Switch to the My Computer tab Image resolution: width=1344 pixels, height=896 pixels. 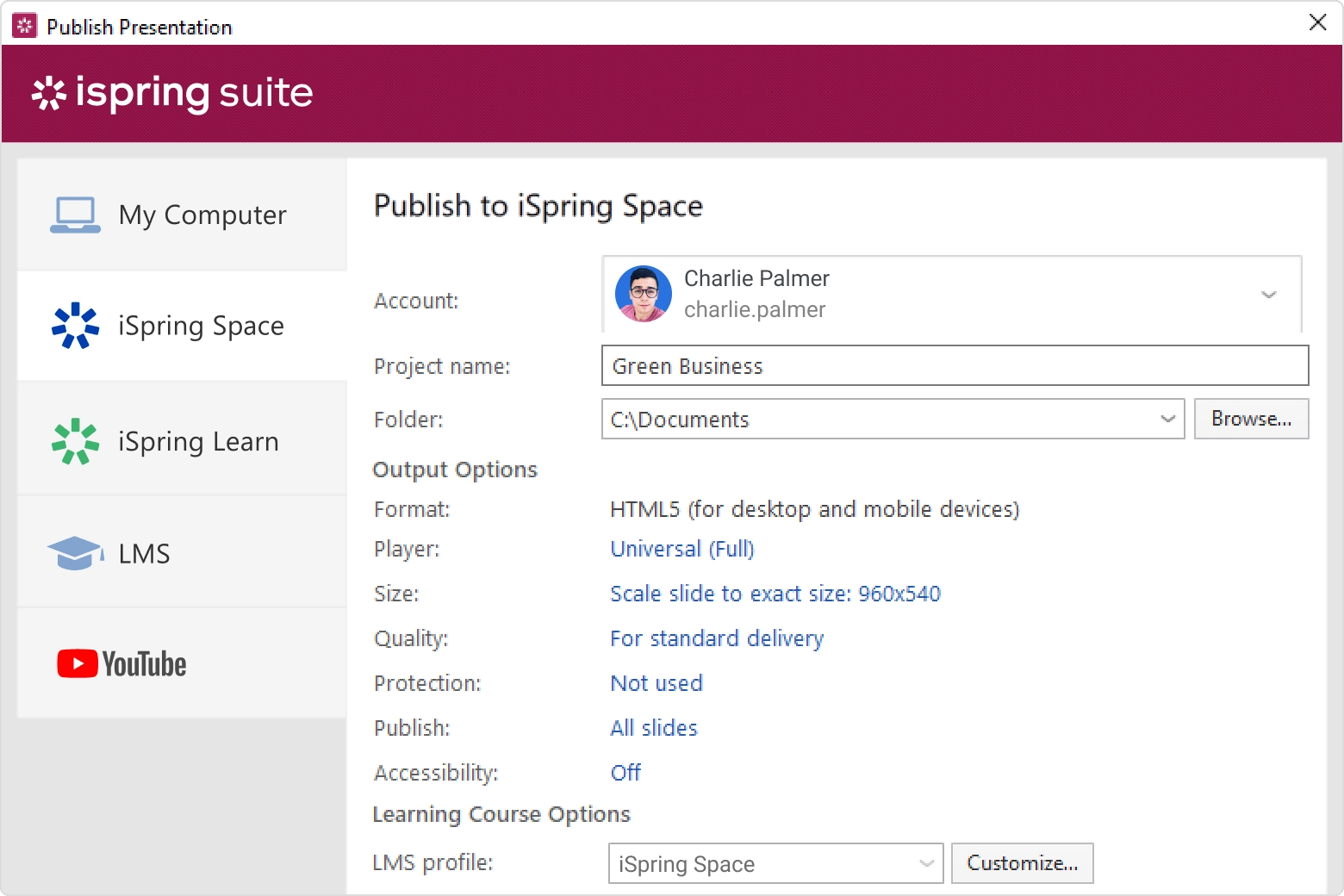pos(182,215)
